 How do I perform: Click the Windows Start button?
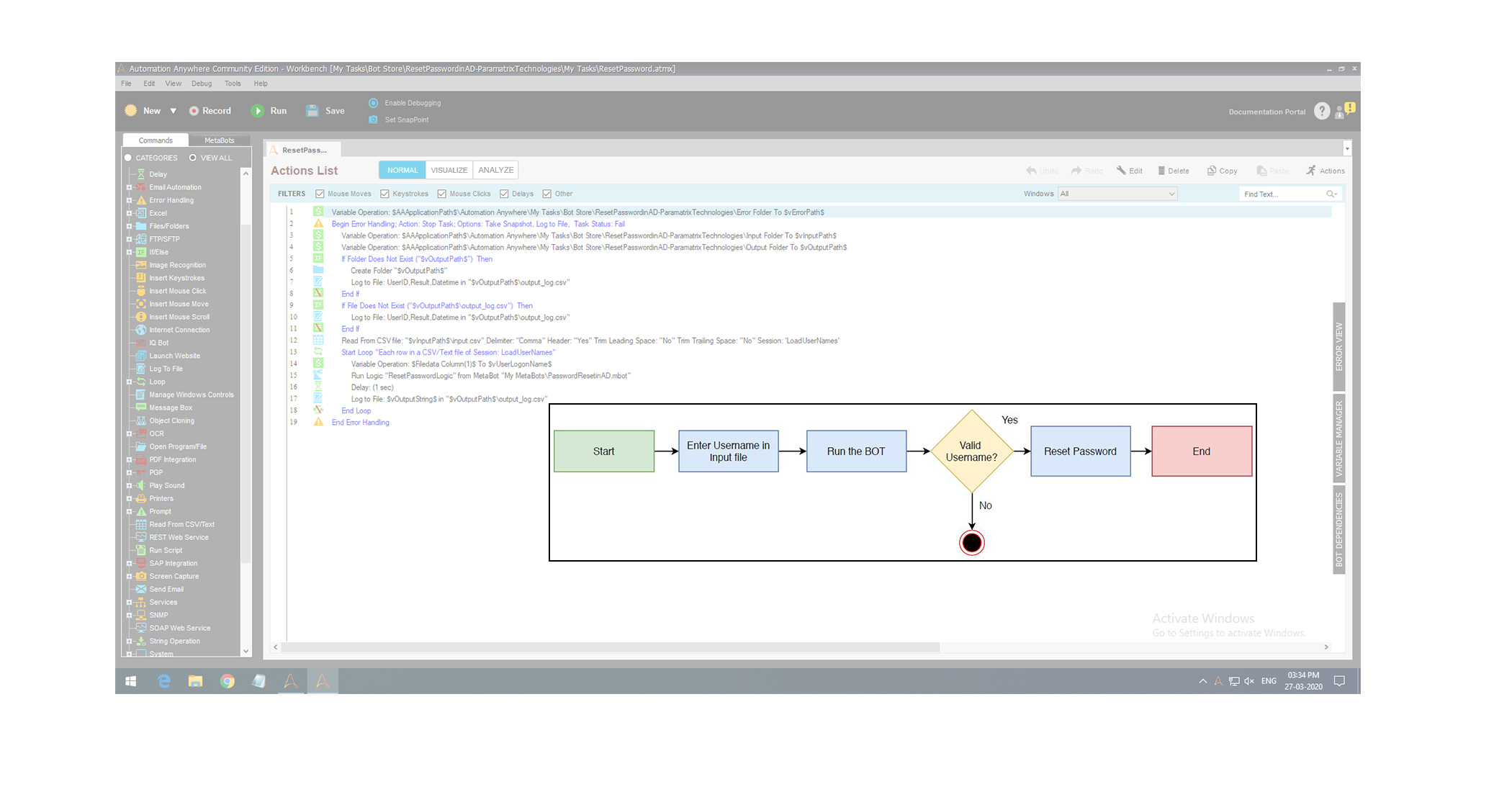(x=131, y=681)
